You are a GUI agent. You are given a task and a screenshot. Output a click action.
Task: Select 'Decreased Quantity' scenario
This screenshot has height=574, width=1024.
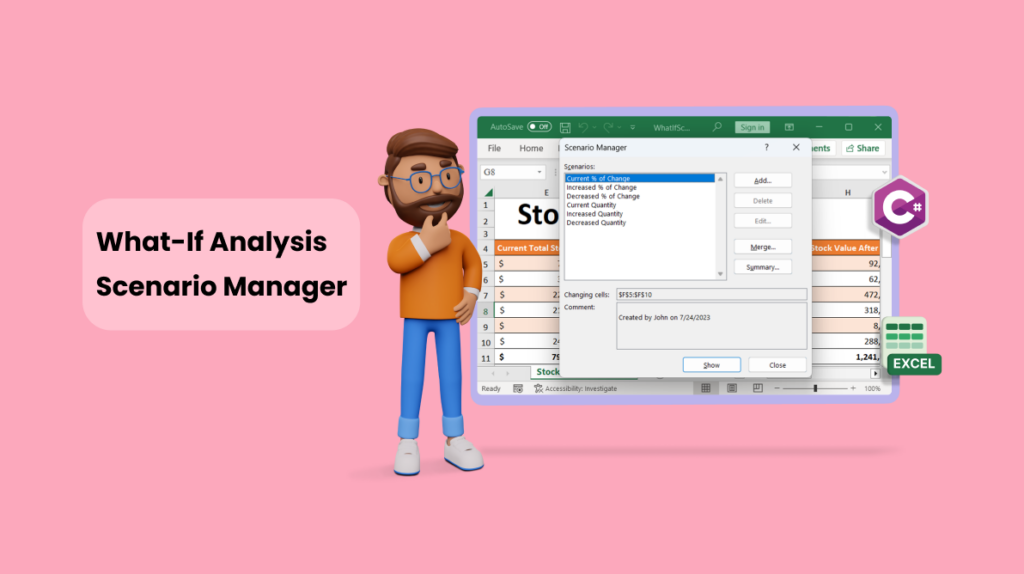point(640,223)
